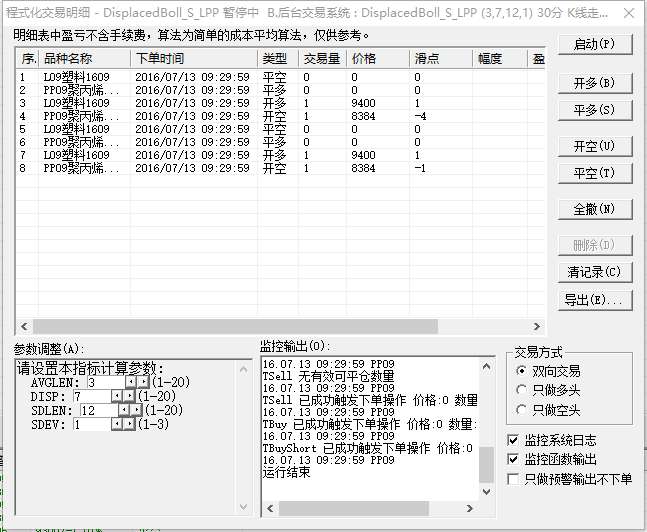Toggle the 监控函数输出 checkbox
Image resolution: width=647 pixels, height=532 pixels.
click(514, 459)
